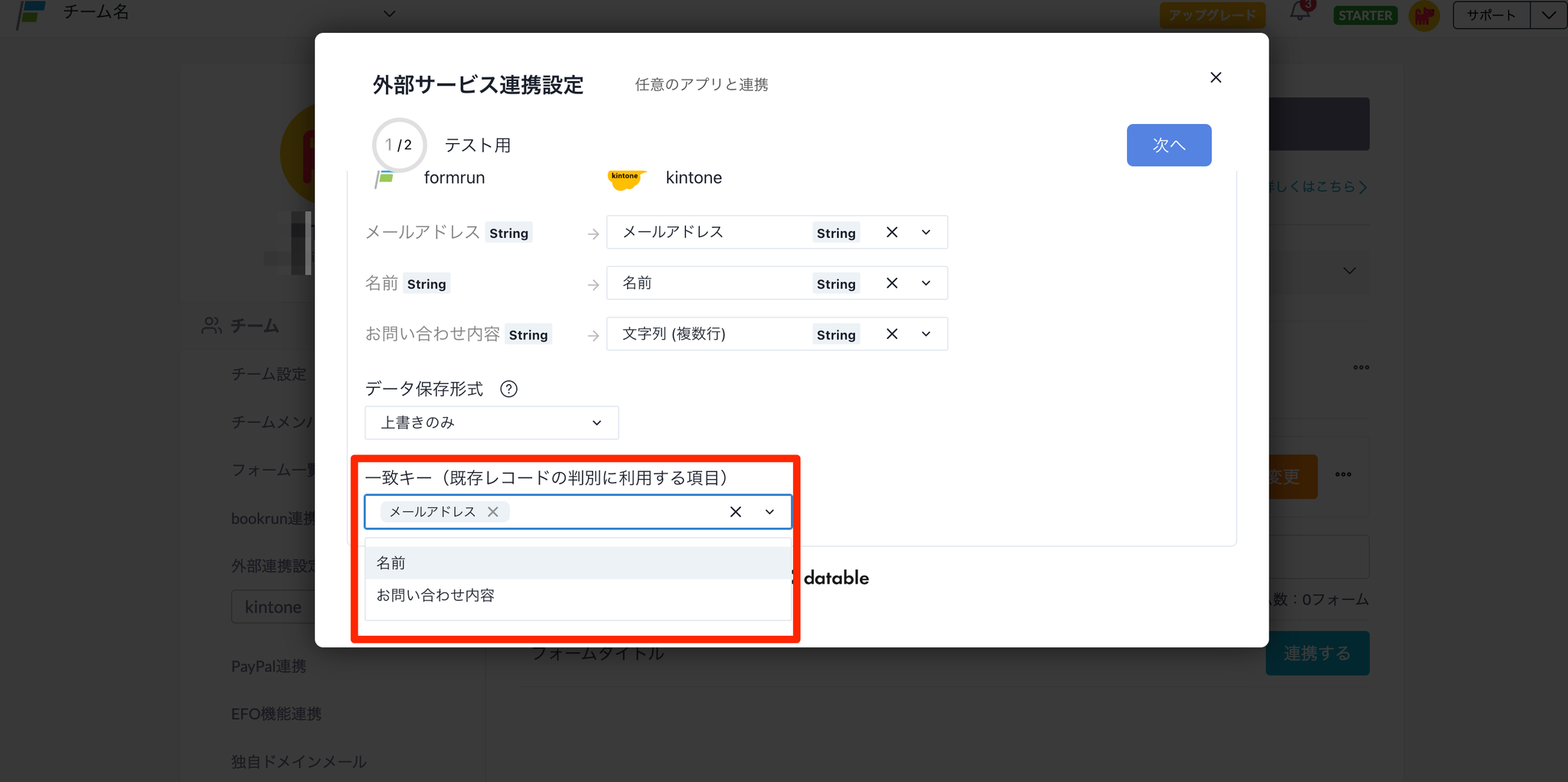
Task: Open the サポート menu
Action: point(1491,15)
